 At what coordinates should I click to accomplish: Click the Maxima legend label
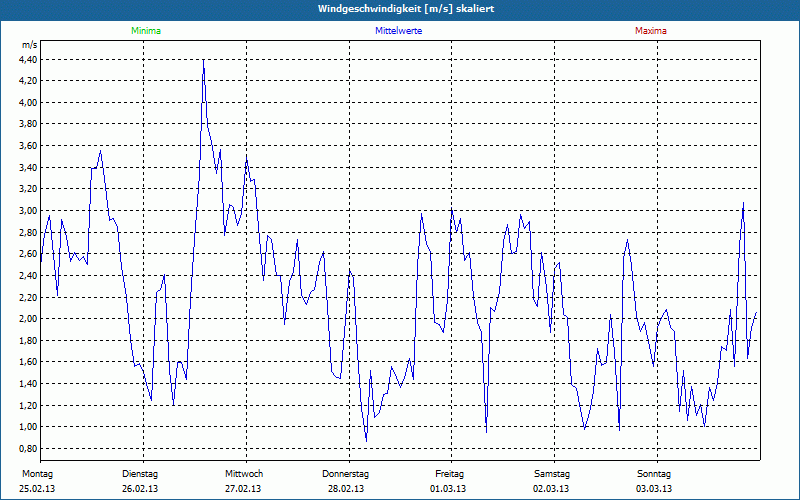[x=651, y=31]
